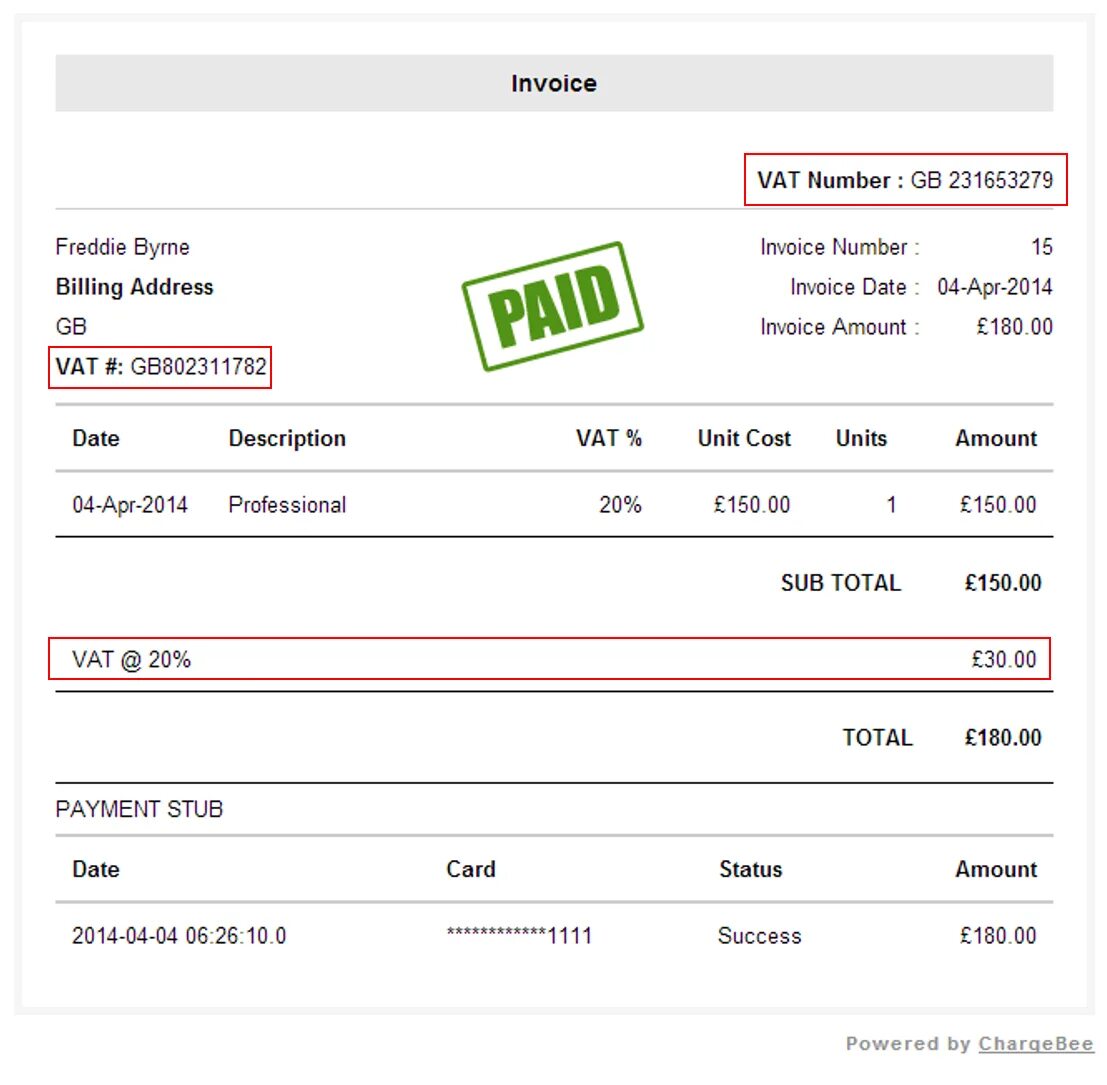Click the SUB TOTAL amount £150.00
Screen dimensions: 1107x1085
point(1003,582)
